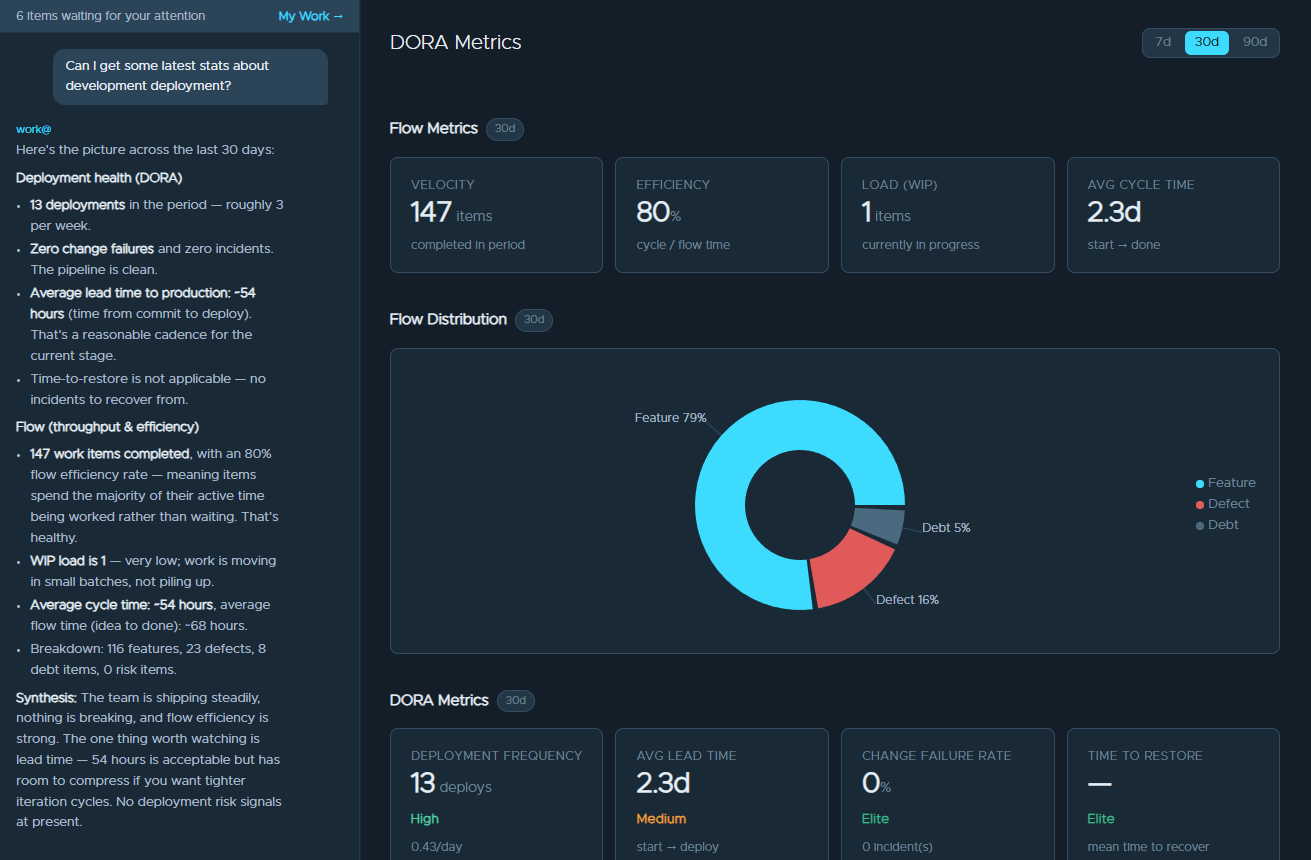1311x860 pixels.
Task: Open the My Work link
Action: [310, 16]
